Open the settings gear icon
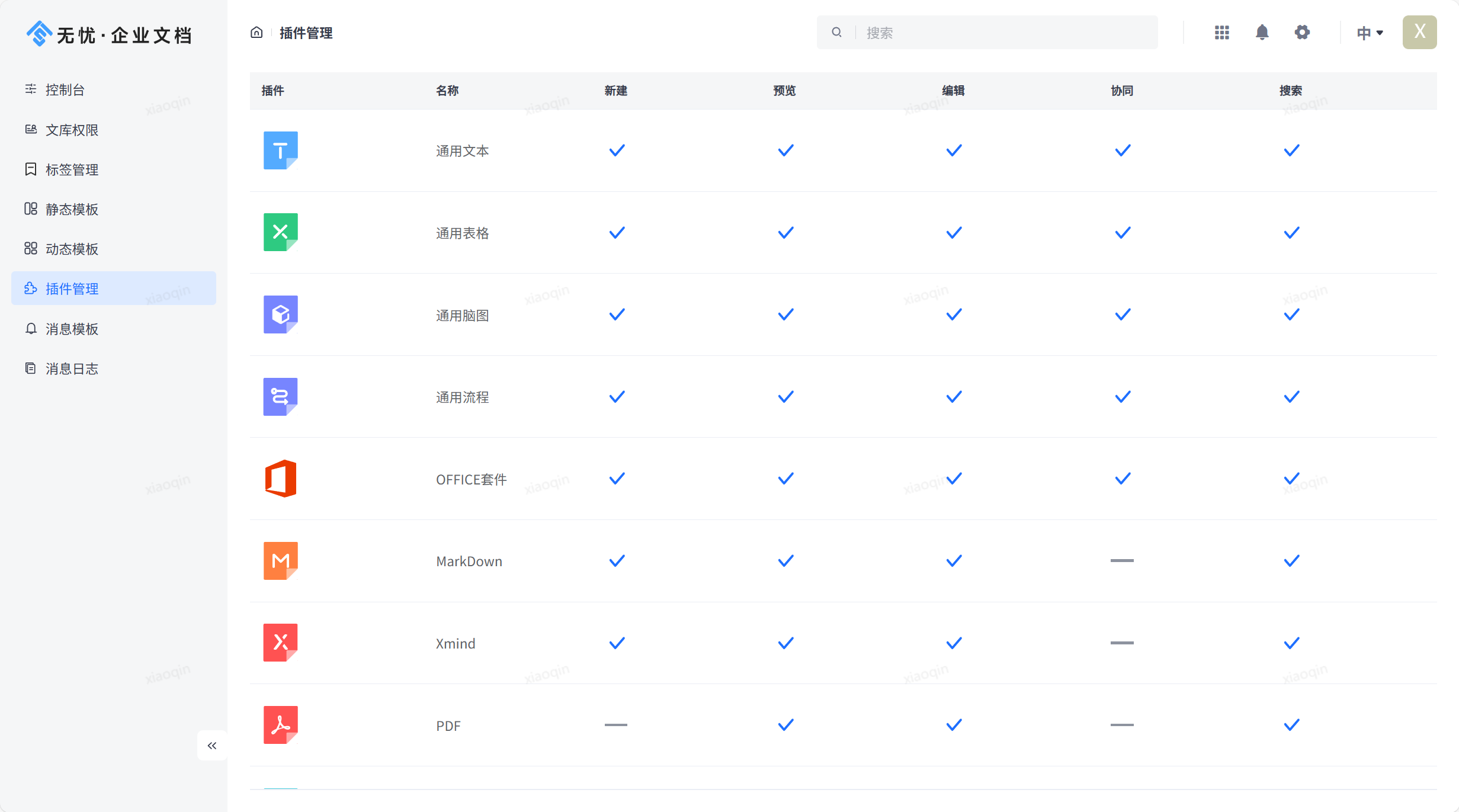Viewport: 1459px width, 812px height. click(x=1302, y=33)
